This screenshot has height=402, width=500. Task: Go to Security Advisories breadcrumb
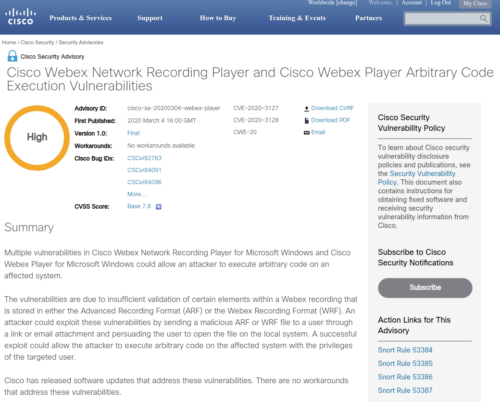pyautogui.click(x=81, y=42)
